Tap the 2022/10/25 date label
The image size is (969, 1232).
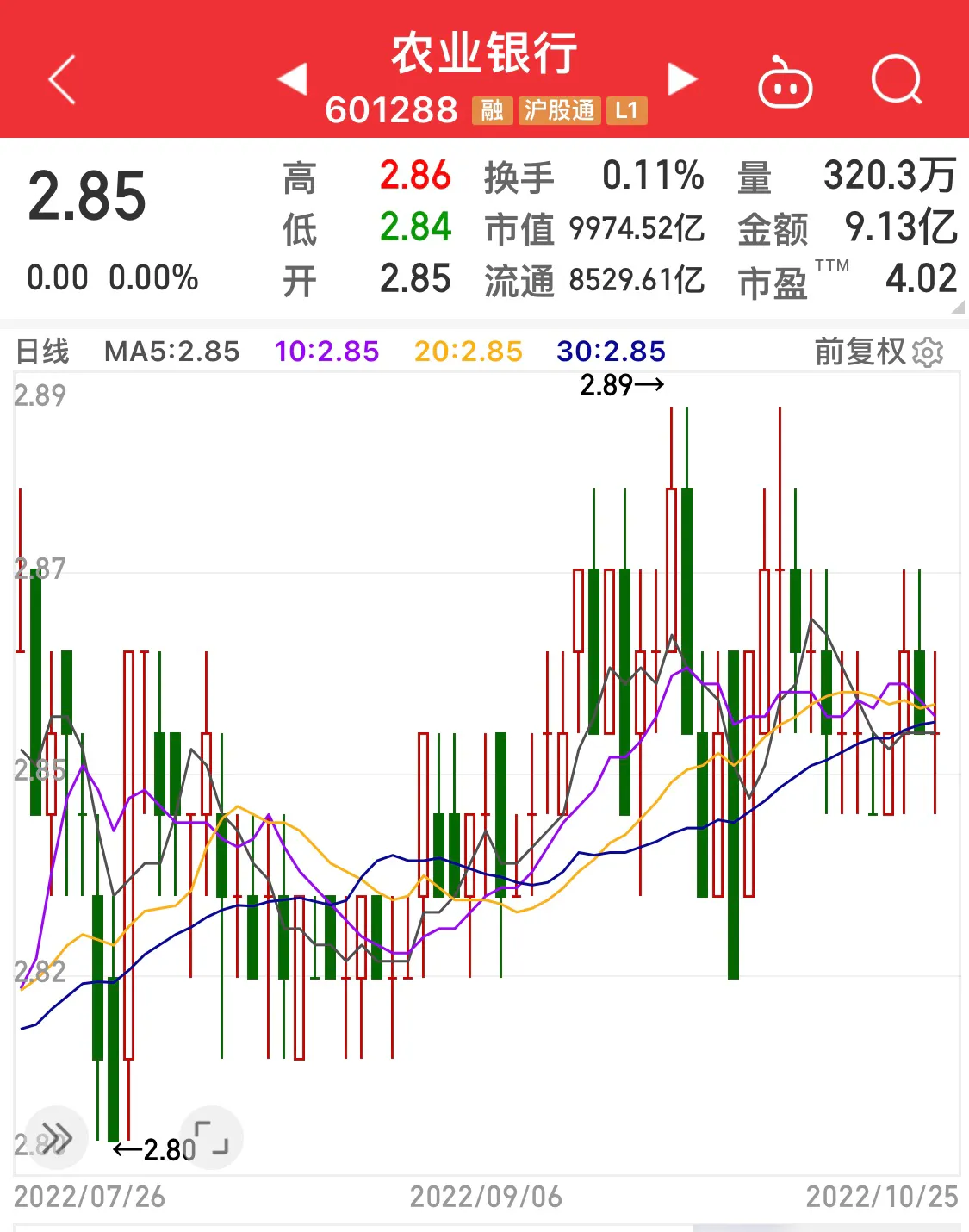882,1197
